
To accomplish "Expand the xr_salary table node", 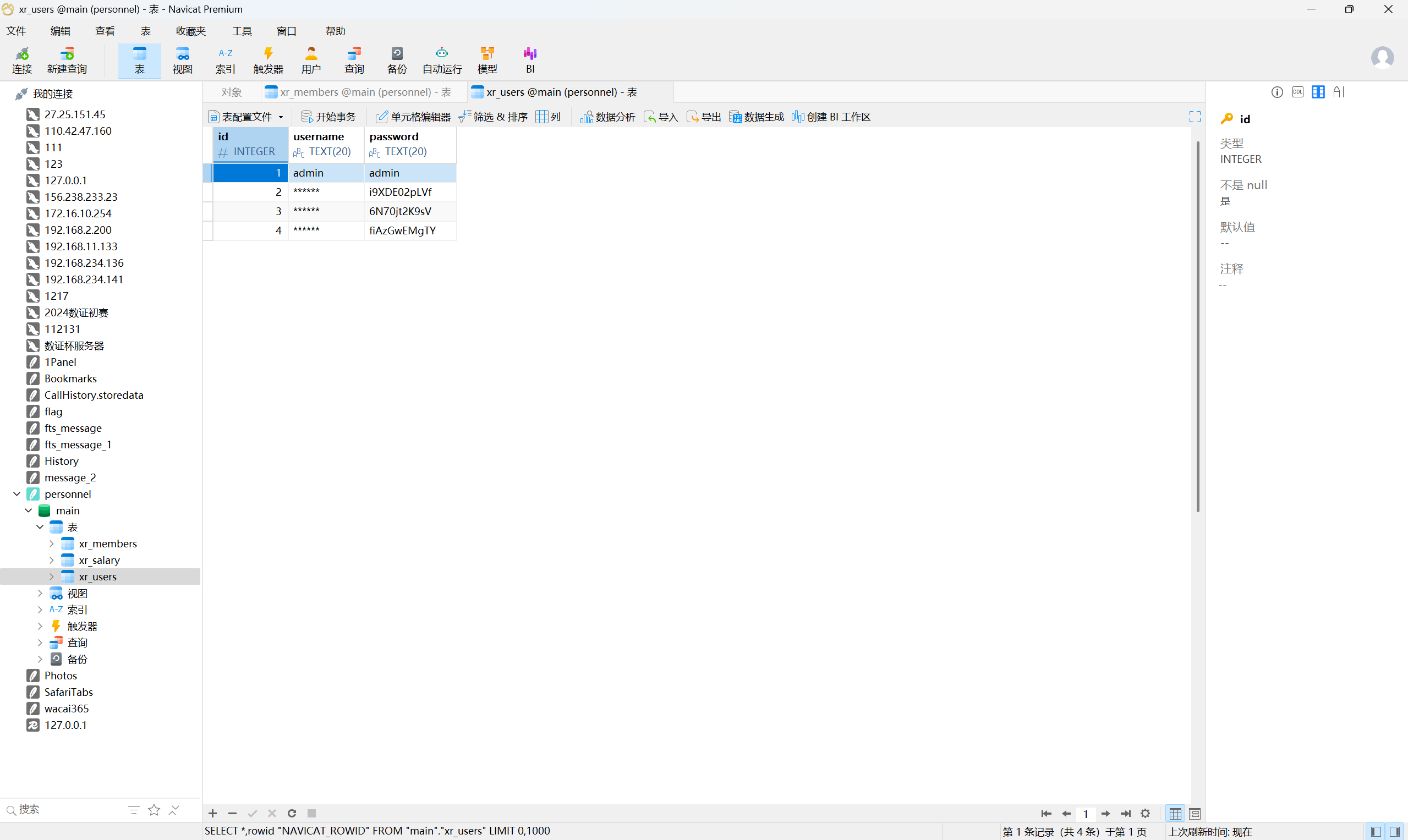I will 52,561.
